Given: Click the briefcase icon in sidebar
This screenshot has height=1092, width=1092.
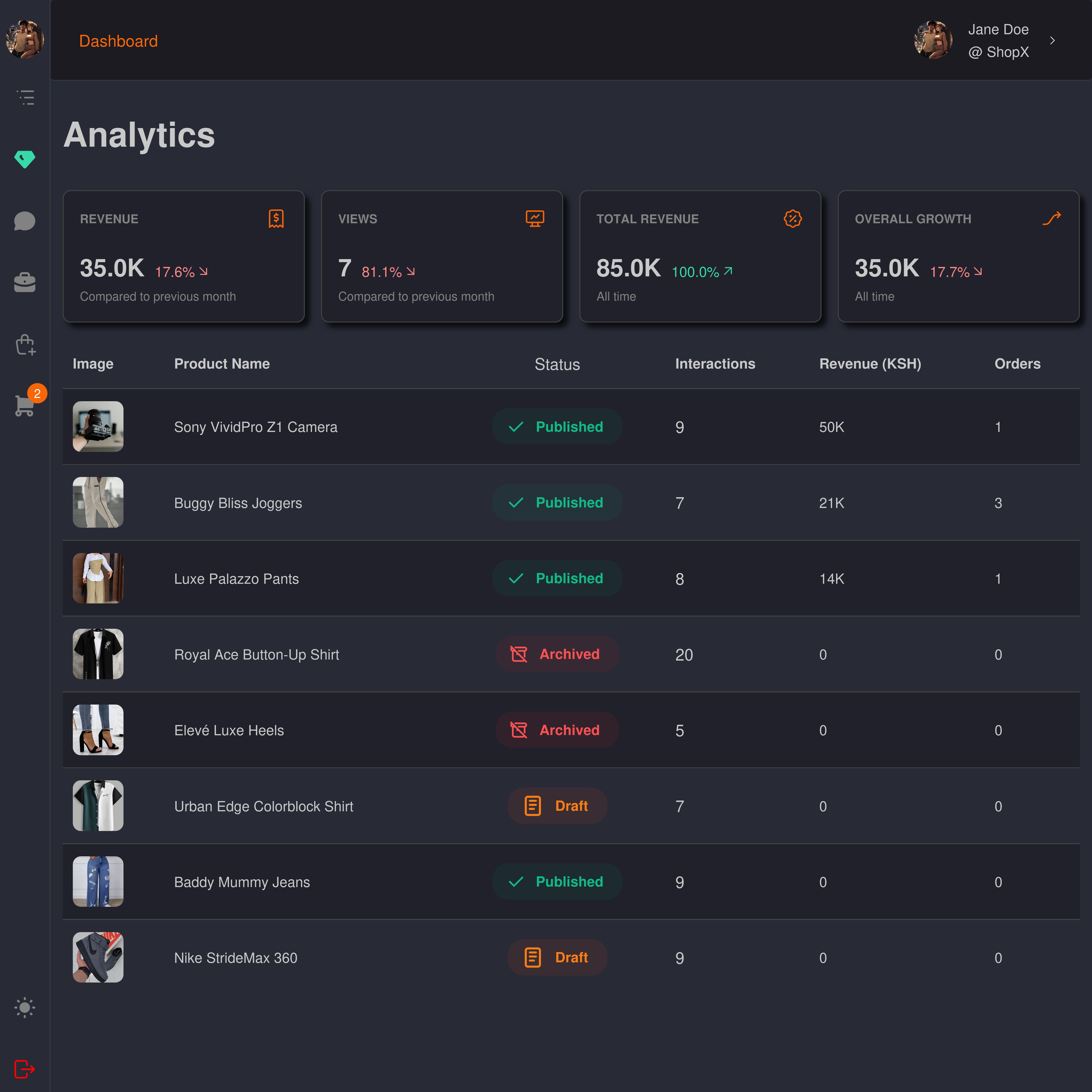Looking at the screenshot, I should click(x=25, y=282).
